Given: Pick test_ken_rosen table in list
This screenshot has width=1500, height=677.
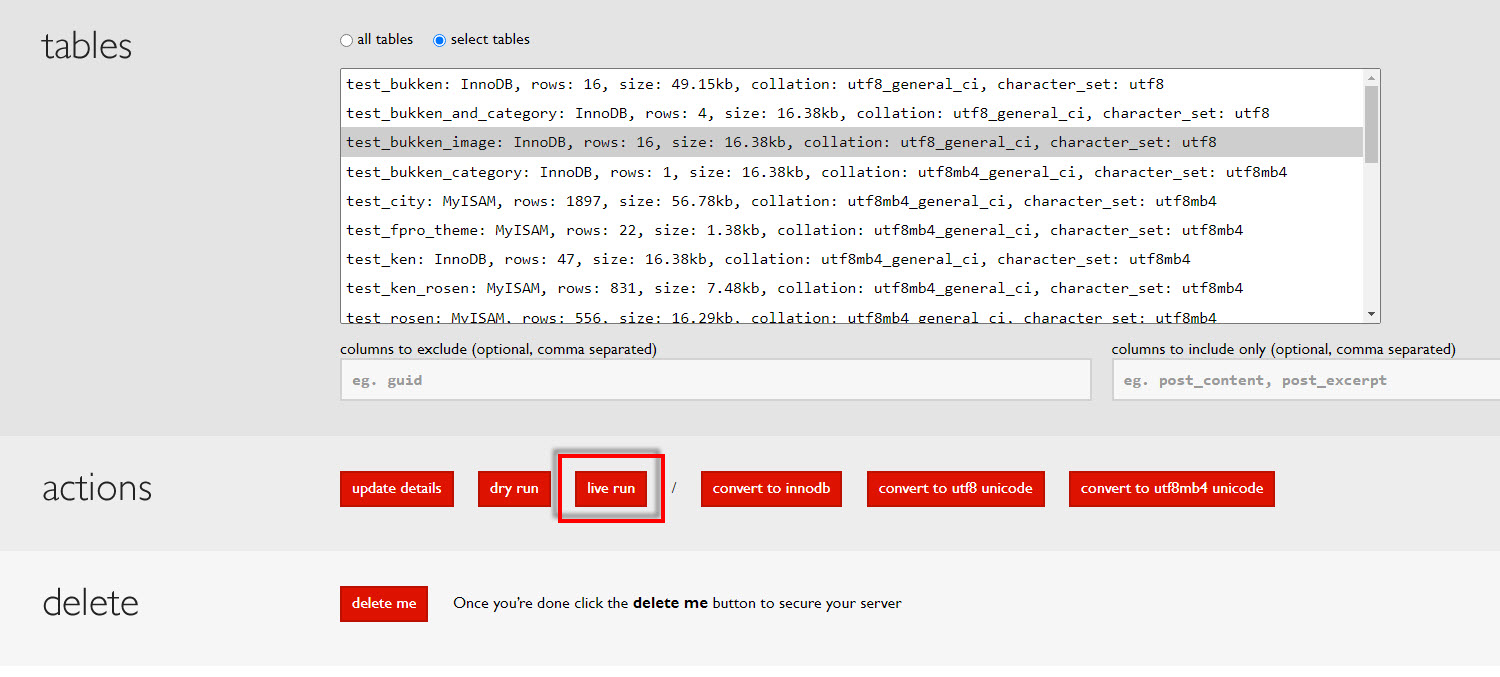Looking at the screenshot, I should tap(794, 288).
